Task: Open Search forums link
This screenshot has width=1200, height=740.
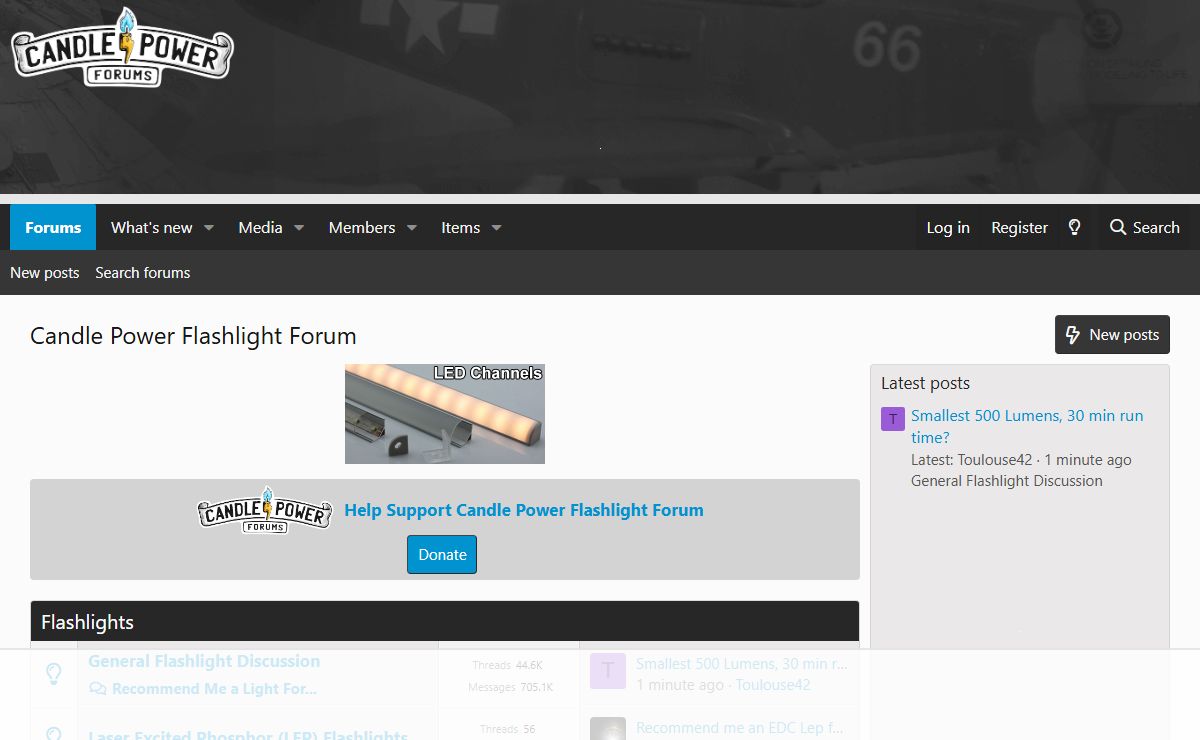Action: pos(143,272)
